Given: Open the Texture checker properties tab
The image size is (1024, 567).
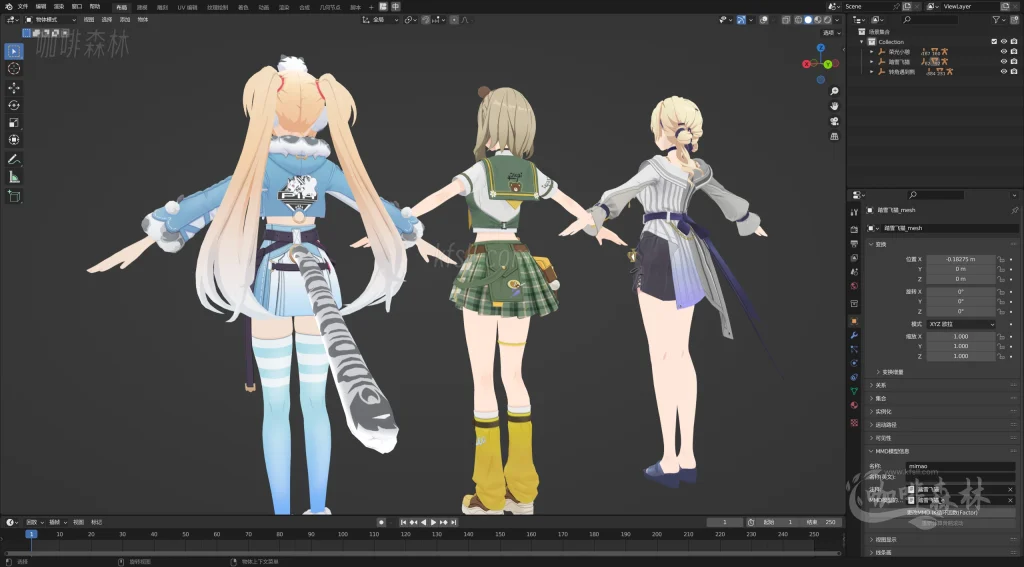Looking at the screenshot, I should click(x=854, y=423).
